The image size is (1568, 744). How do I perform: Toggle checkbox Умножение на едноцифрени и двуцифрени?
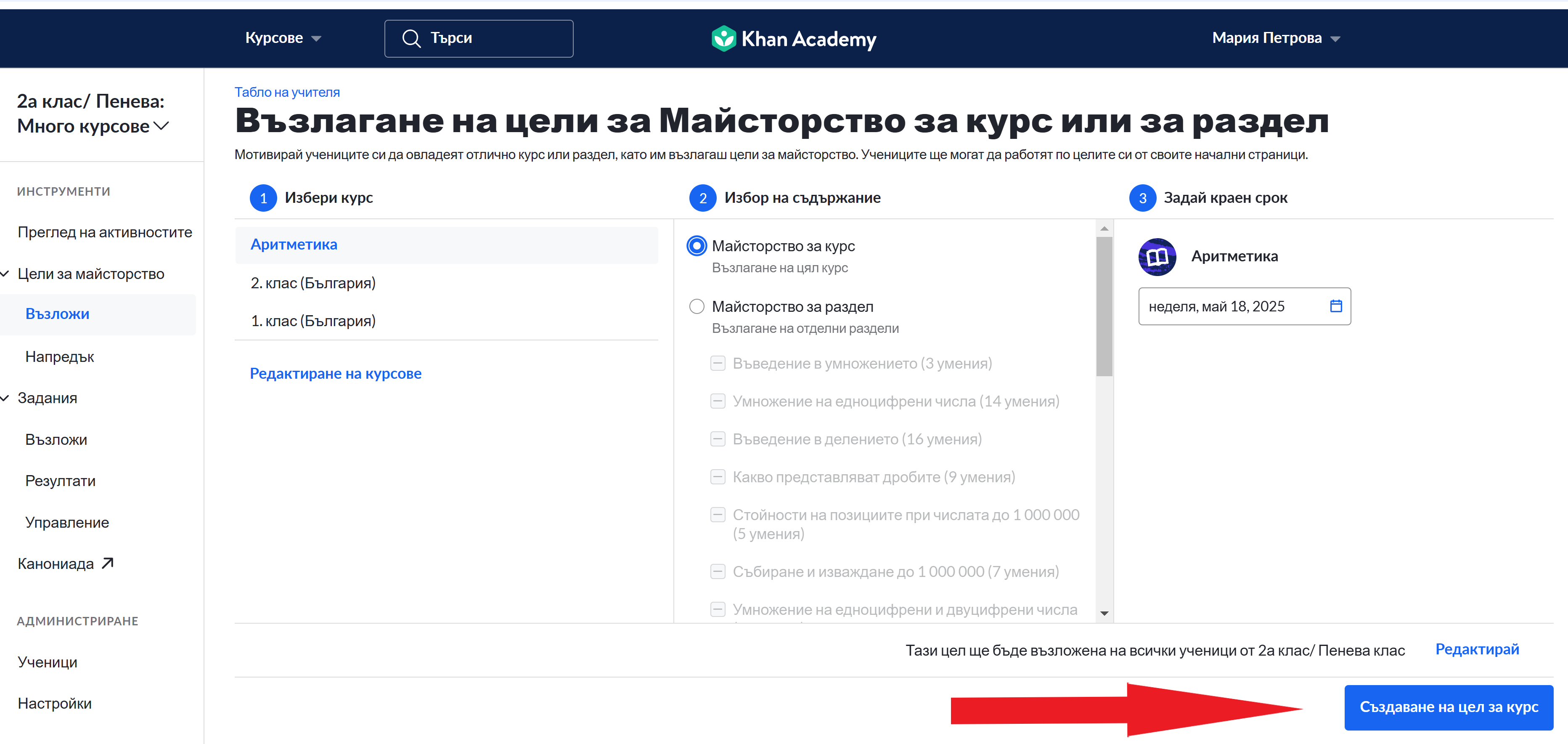[x=718, y=609]
